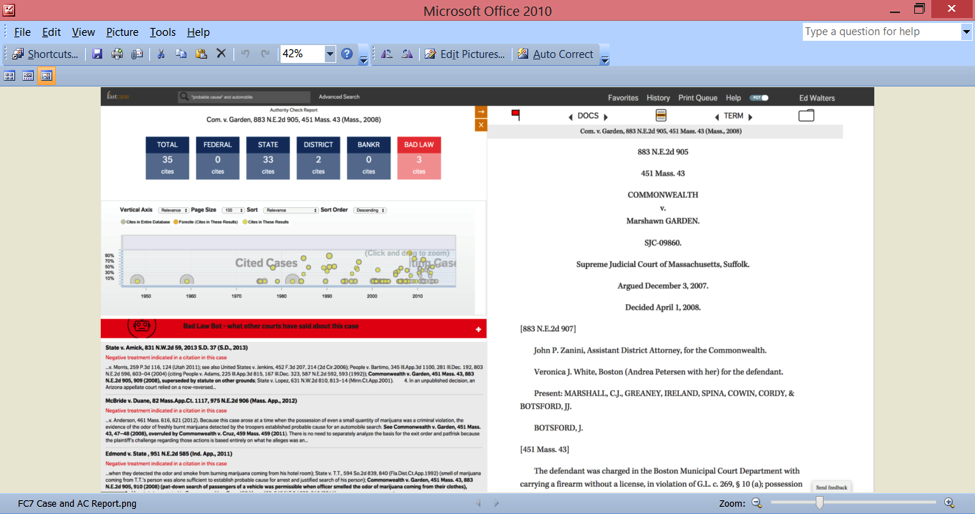Click the red flag icon above the case text
This screenshot has height=514, width=975.
click(x=515, y=114)
